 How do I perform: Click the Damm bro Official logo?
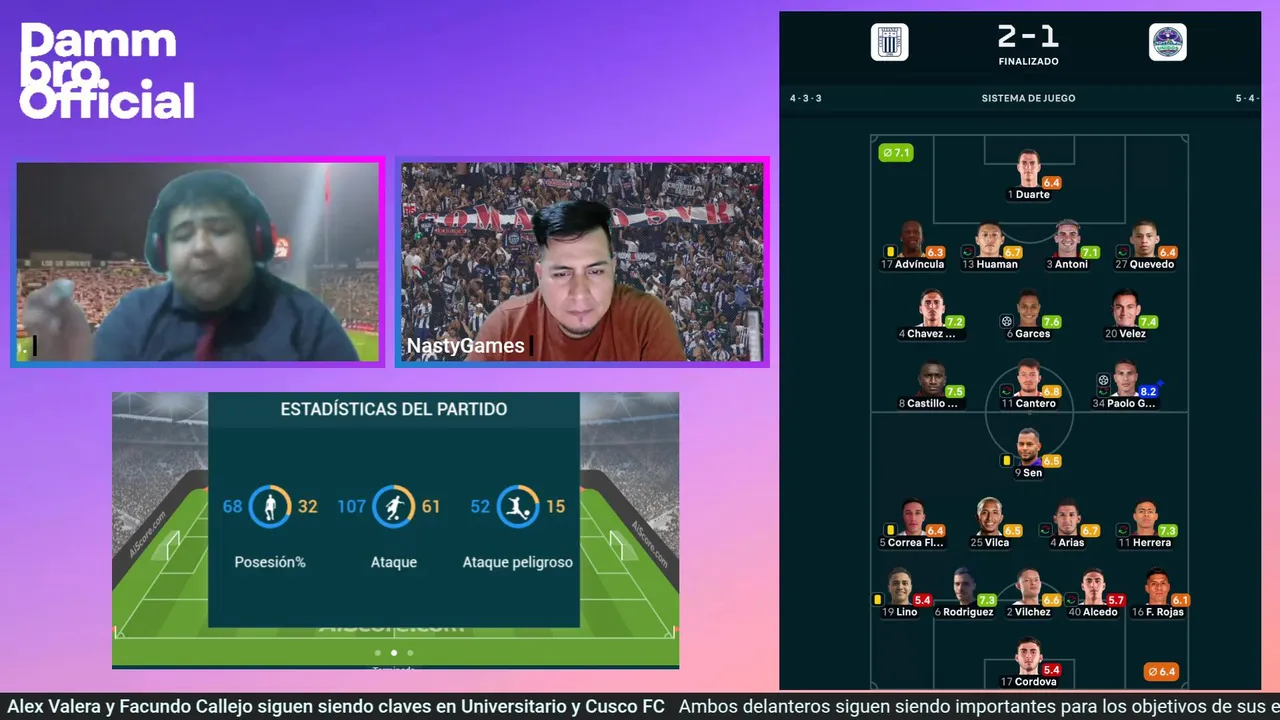point(107,71)
